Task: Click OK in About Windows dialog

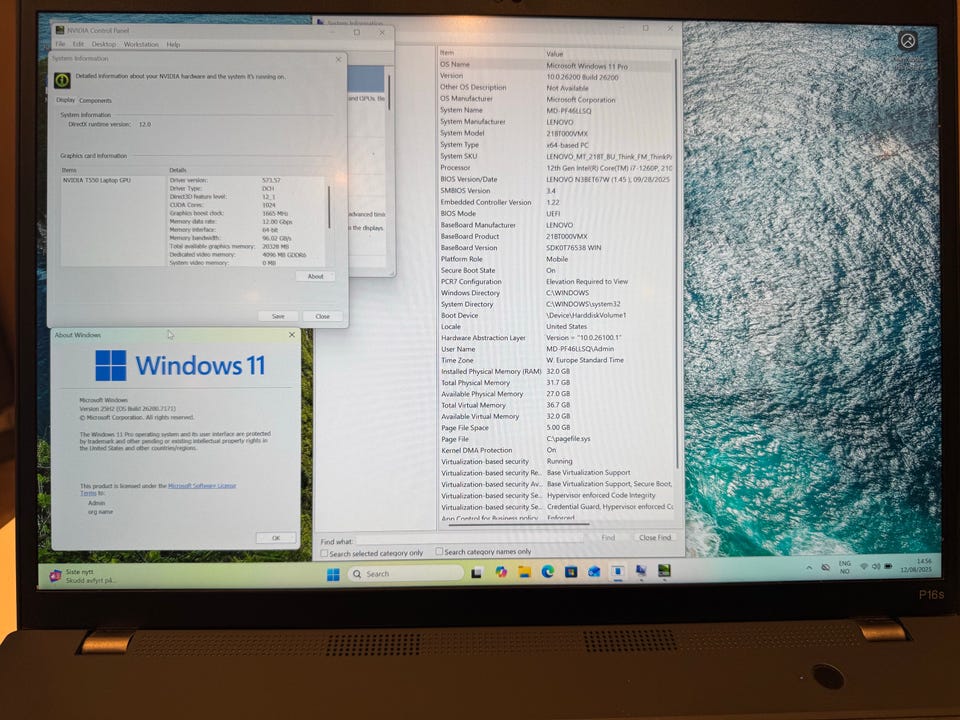Action: point(276,538)
